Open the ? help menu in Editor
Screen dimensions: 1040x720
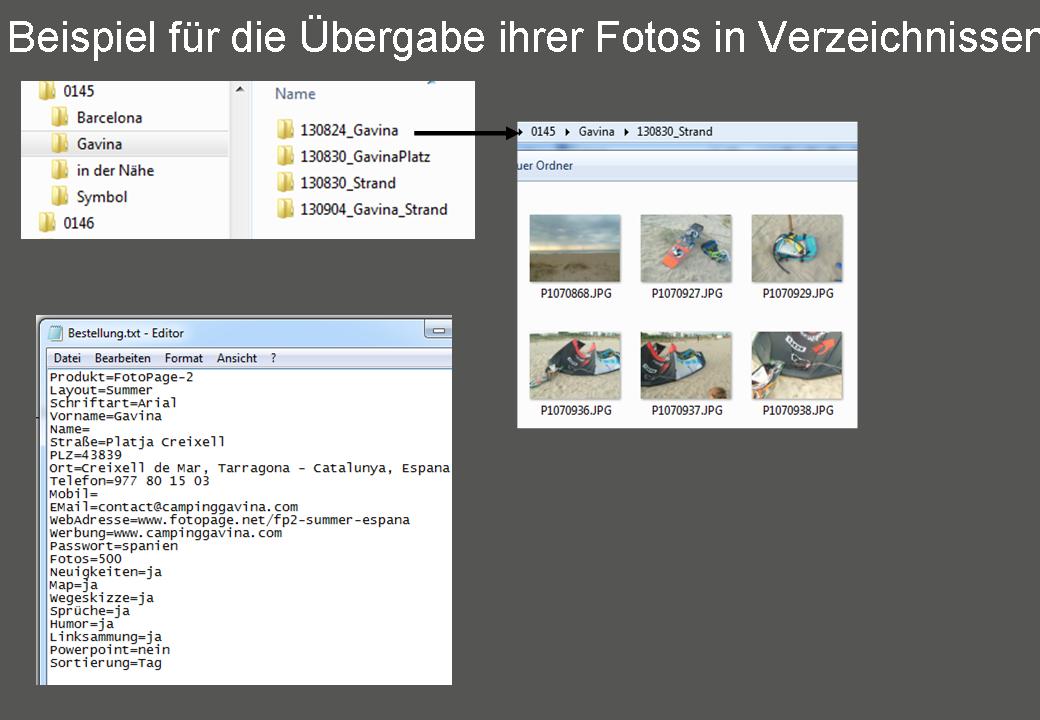coord(273,358)
